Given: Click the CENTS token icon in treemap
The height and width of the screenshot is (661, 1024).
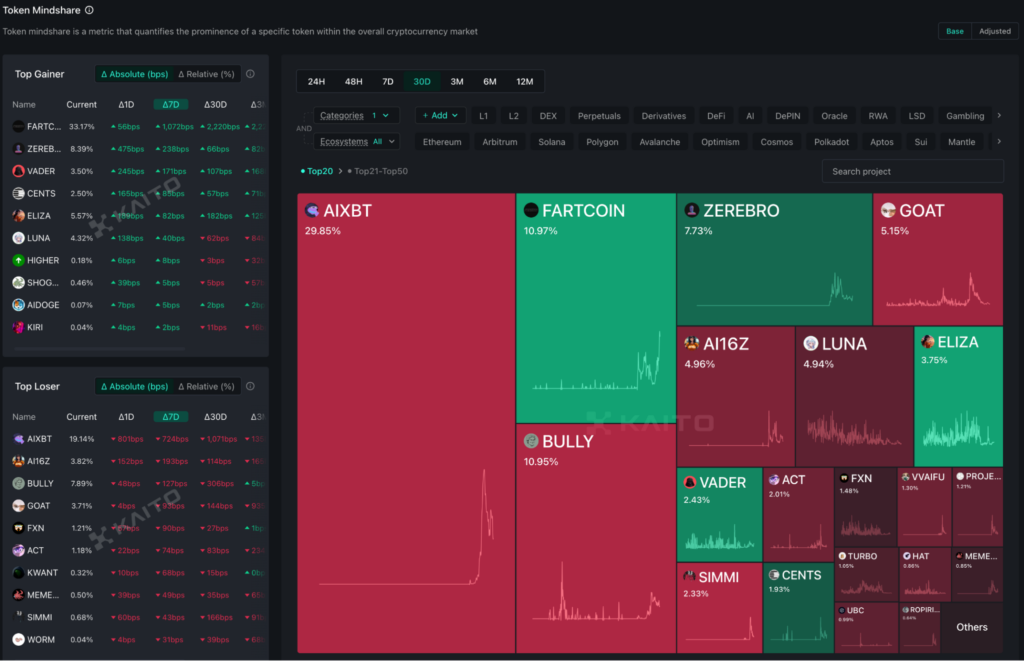Looking at the screenshot, I should click(x=774, y=575).
